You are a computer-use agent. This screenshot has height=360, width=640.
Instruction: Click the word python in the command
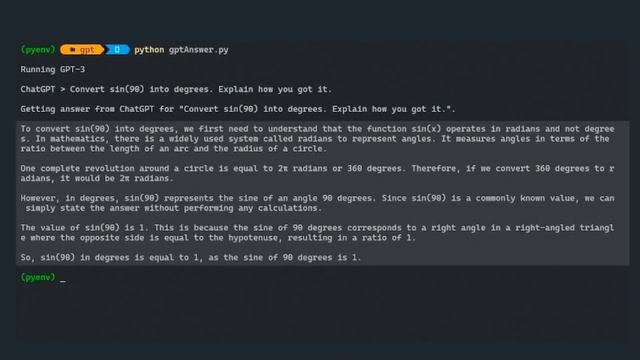click(x=149, y=50)
